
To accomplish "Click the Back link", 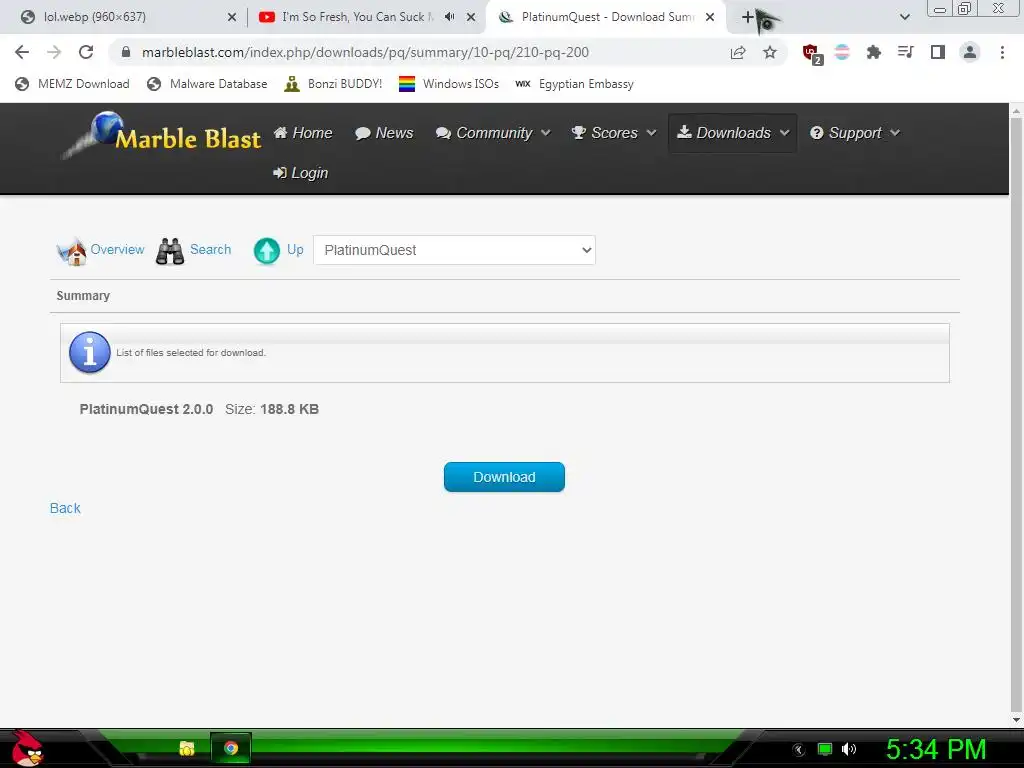I will pyautogui.click(x=65, y=508).
